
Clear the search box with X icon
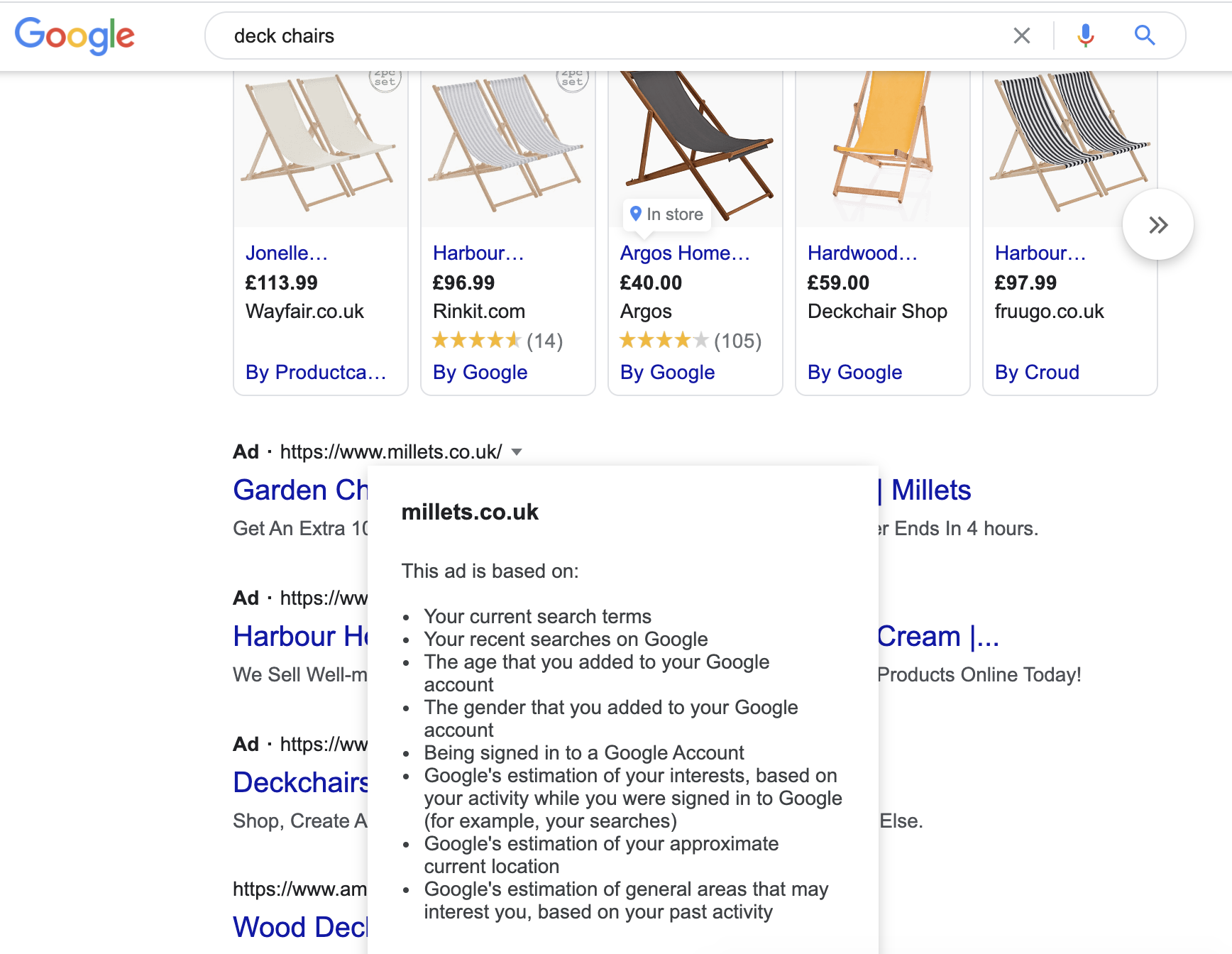(x=1021, y=35)
